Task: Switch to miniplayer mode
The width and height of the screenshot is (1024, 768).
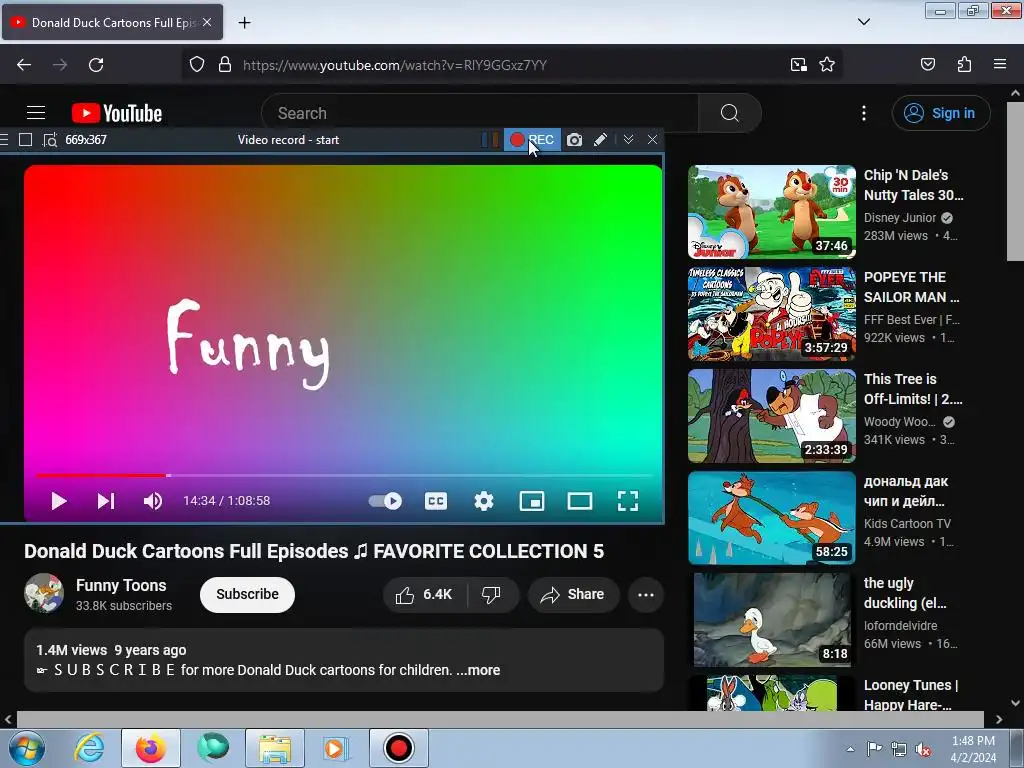Action: click(532, 501)
